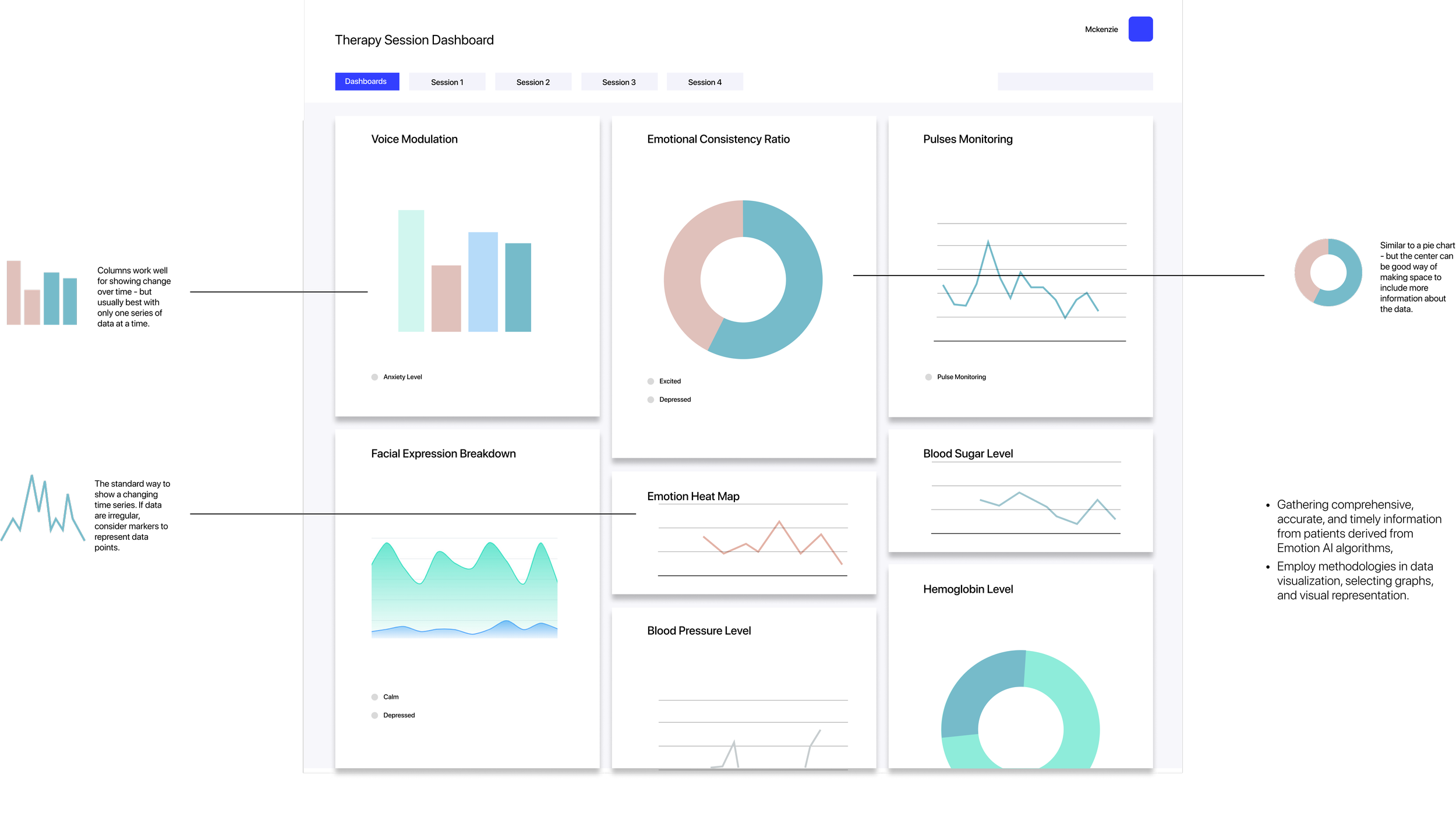Switch to Session 2 tab
Image resolution: width=1456 pixels, height=817 pixels.
(x=533, y=82)
